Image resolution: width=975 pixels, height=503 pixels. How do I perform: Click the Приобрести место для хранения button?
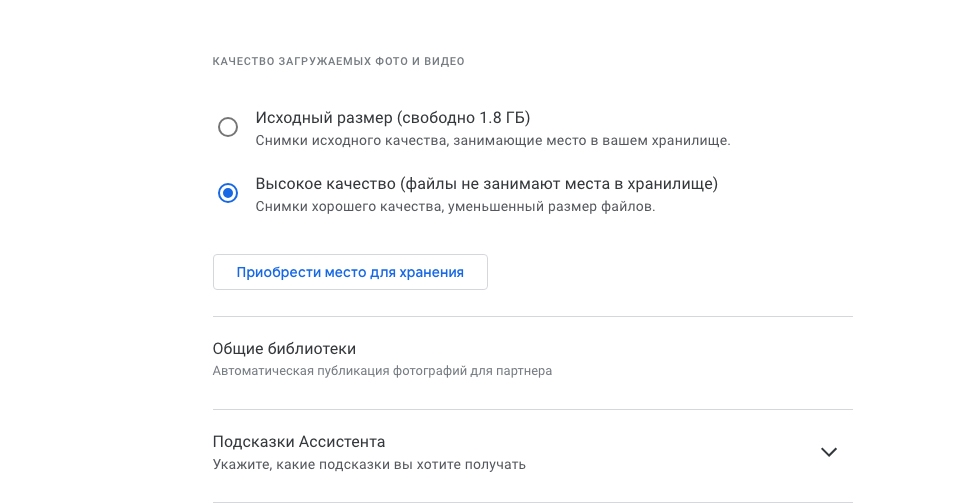coord(350,272)
